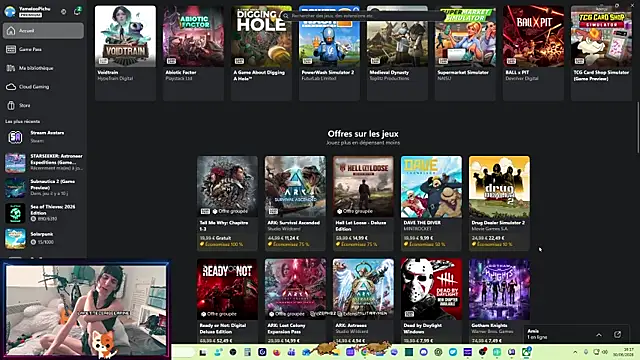
Task: Expand the Amis friends panel chevron
Action: click(599, 335)
